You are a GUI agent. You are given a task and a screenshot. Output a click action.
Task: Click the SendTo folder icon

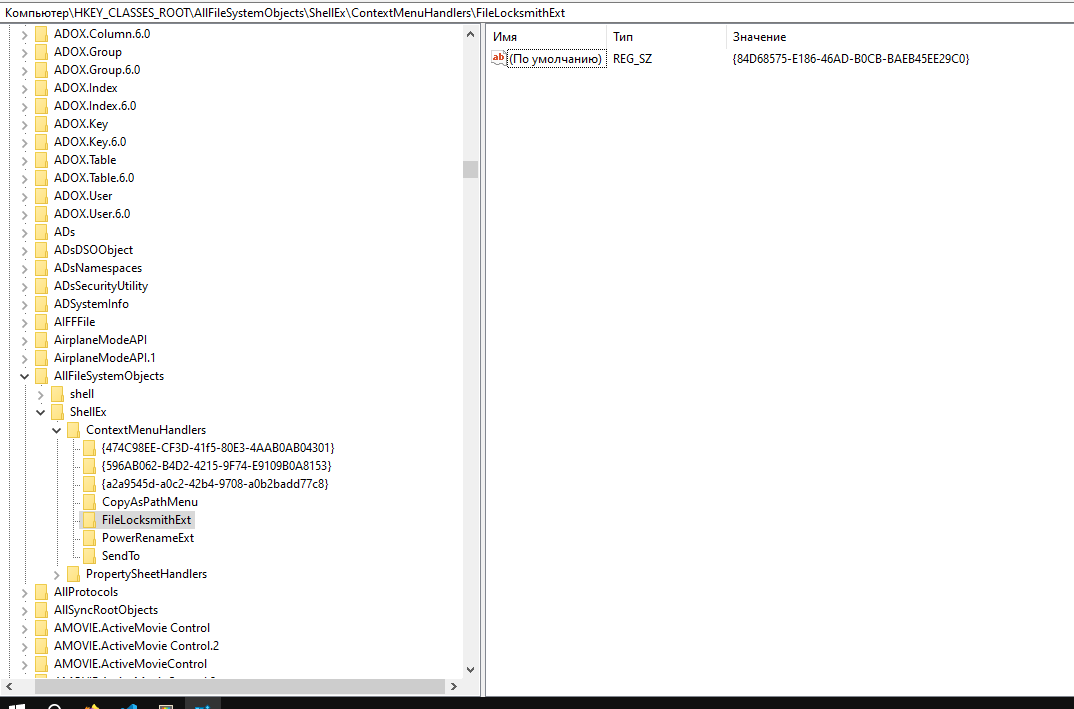(90, 555)
